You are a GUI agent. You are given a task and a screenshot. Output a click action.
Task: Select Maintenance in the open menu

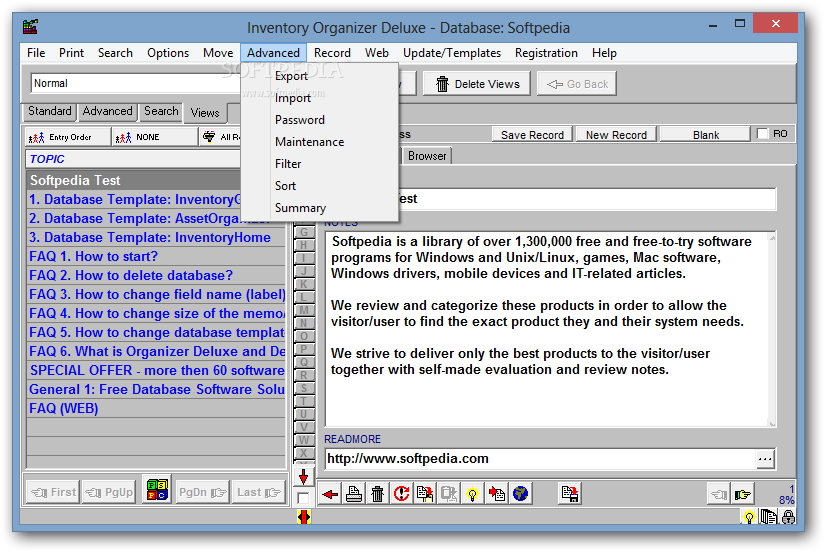[309, 142]
